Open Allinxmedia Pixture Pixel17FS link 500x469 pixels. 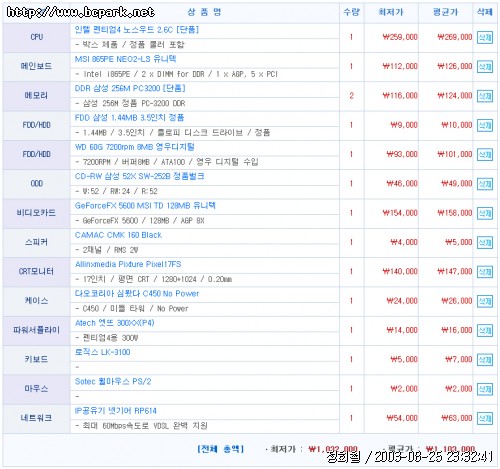tap(128, 264)
